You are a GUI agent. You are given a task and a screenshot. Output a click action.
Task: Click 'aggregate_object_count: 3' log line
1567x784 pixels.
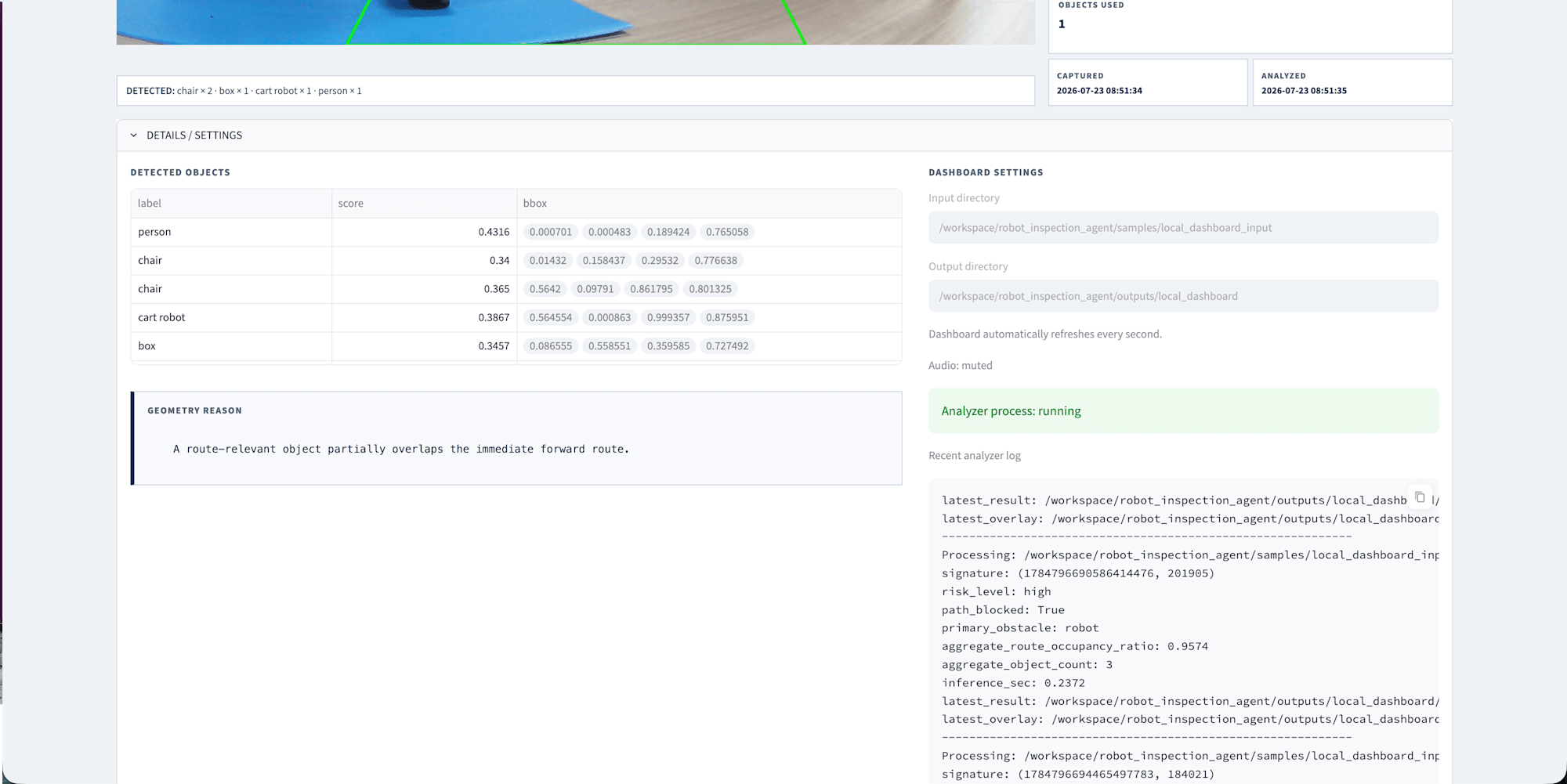click(x=1027, y=665)
